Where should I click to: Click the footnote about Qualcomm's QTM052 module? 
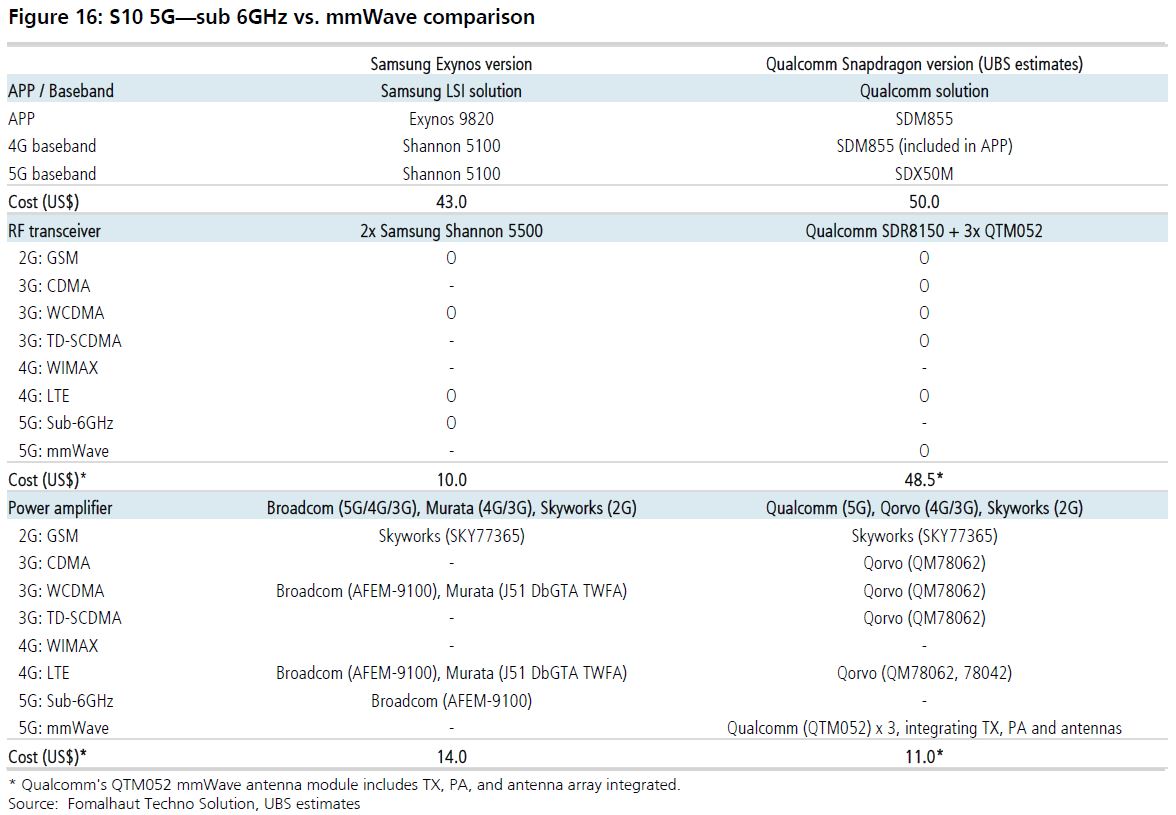[x=344, y=785]
